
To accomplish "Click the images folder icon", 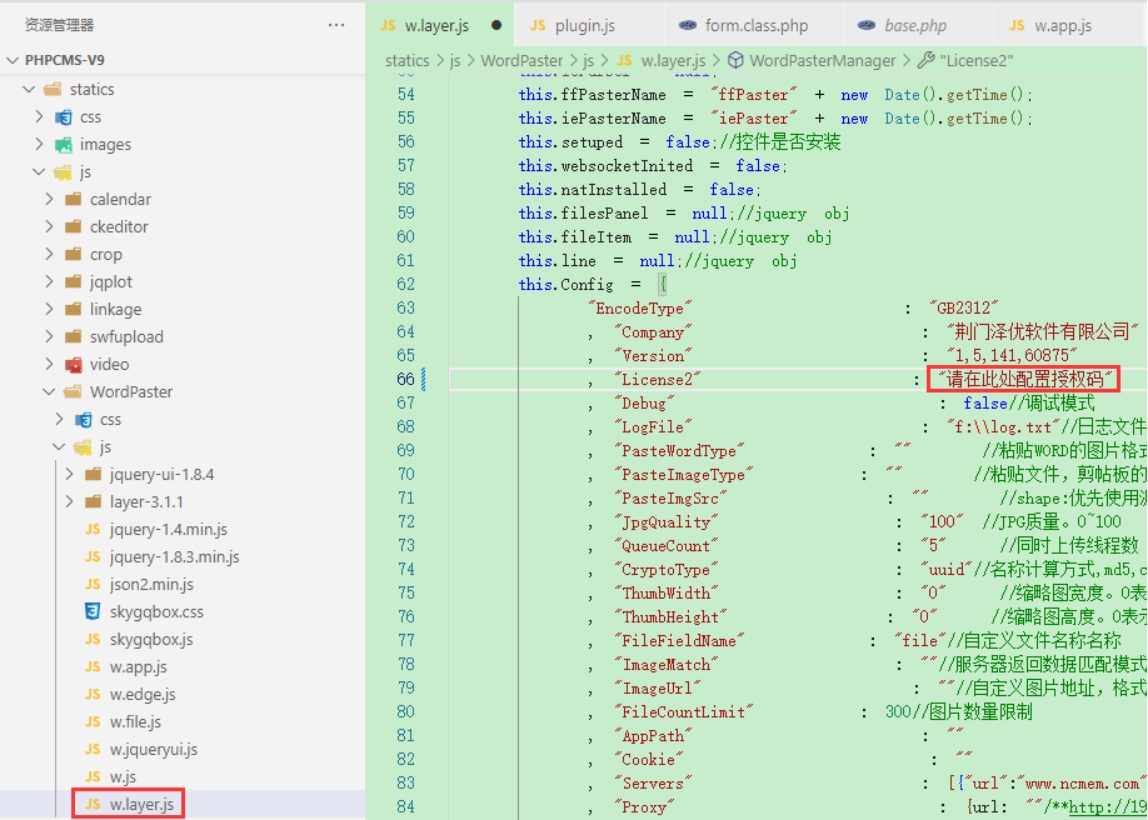I will 64,144.
